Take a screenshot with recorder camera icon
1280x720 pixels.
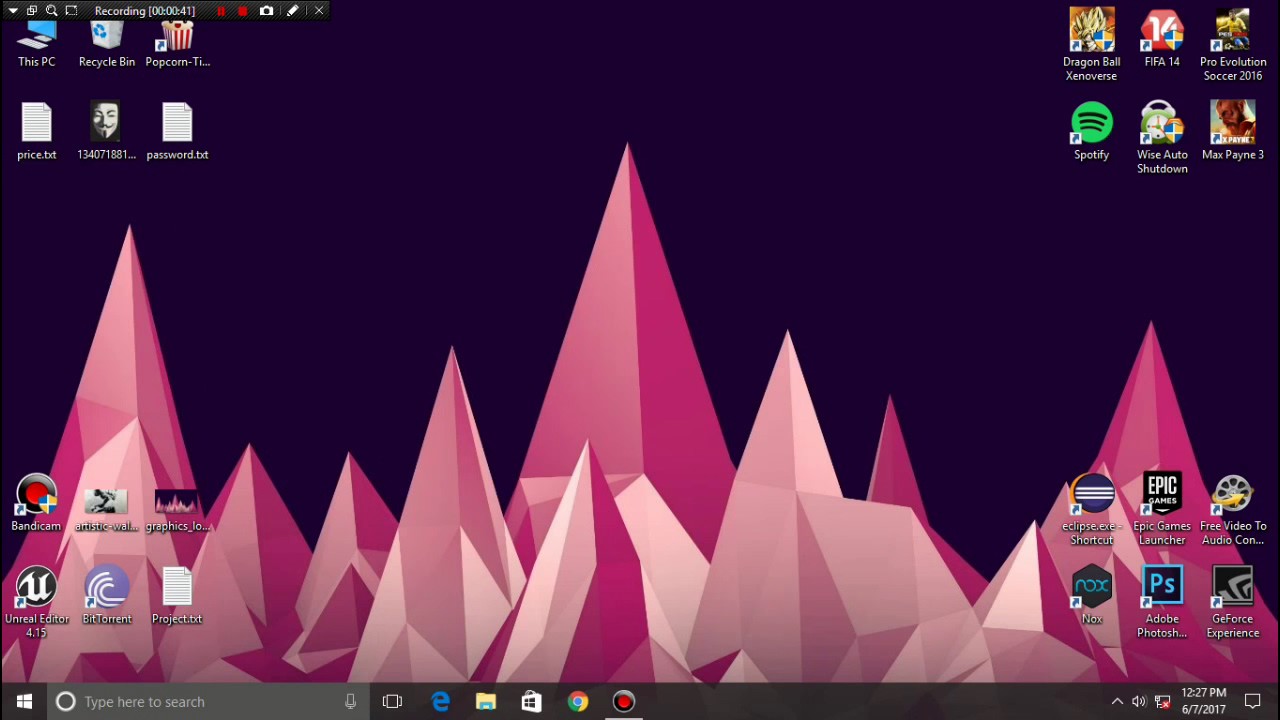click(266, 11)
